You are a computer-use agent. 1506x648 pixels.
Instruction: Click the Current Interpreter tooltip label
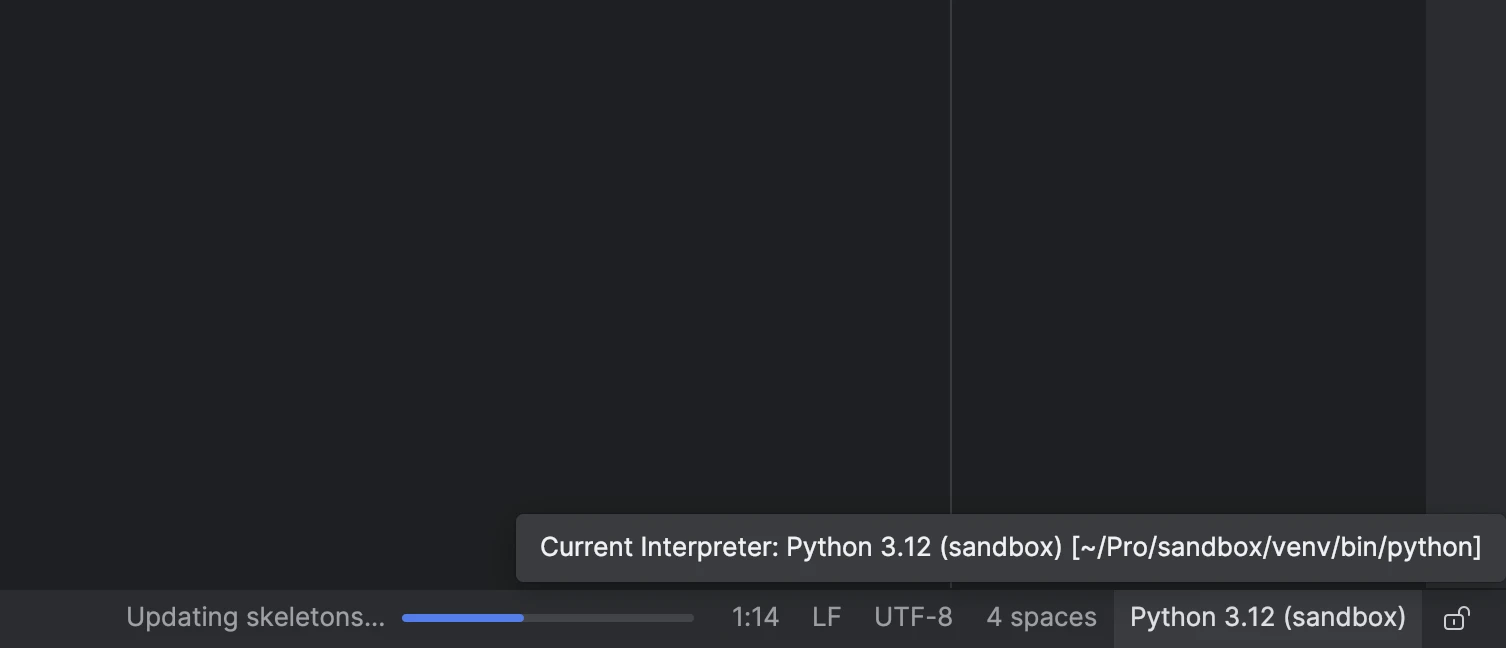click(x=658, y=548)
